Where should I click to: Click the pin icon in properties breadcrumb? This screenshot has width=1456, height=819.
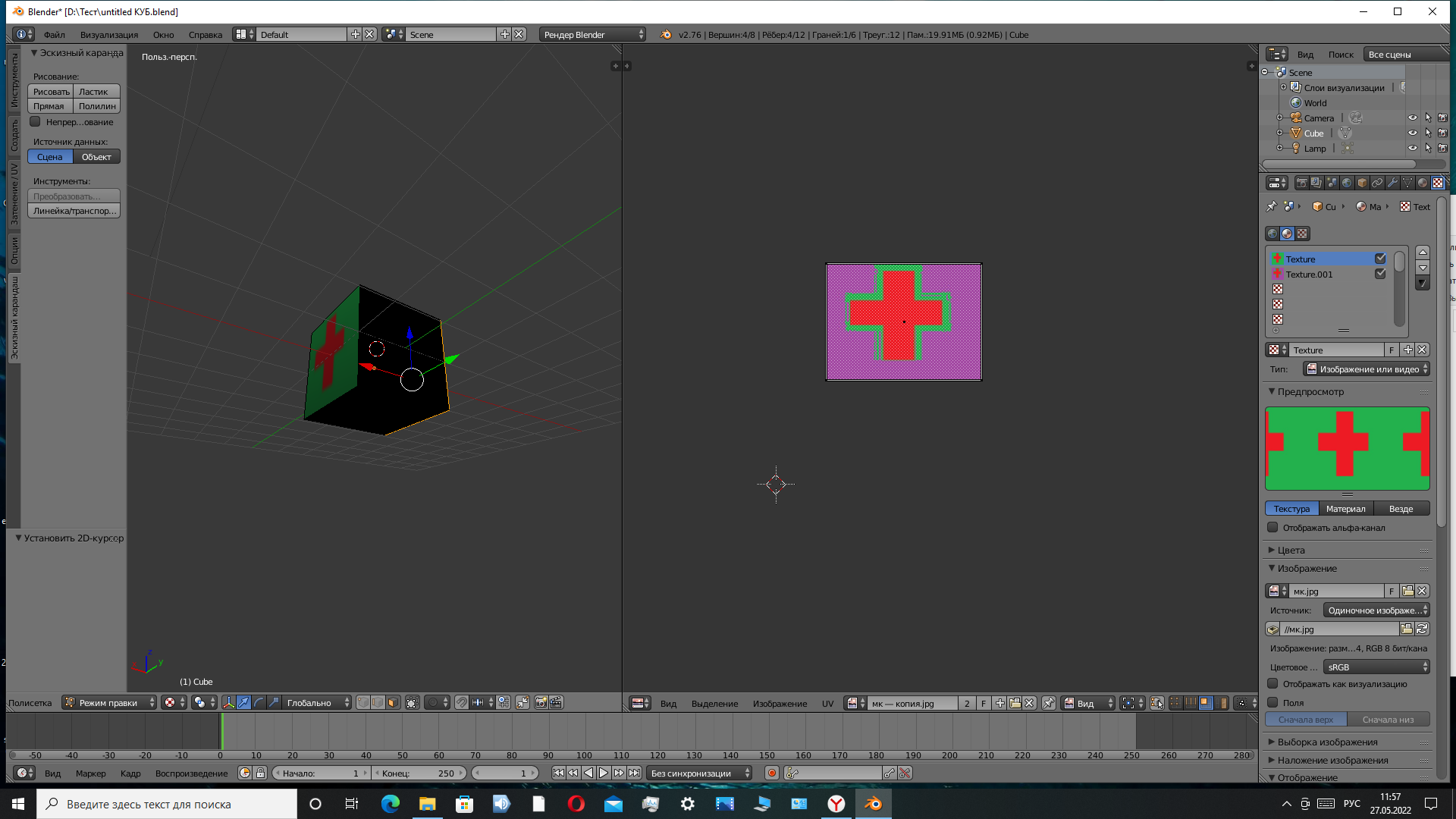pos(1272,206)
